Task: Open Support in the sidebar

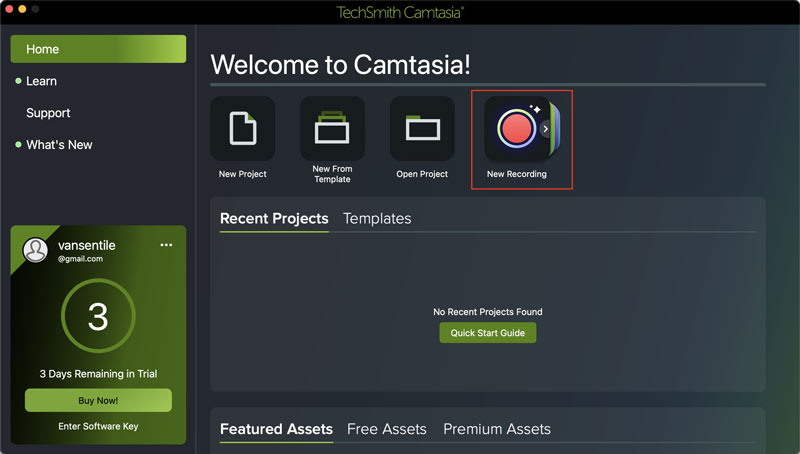Action: pos(48,113)
